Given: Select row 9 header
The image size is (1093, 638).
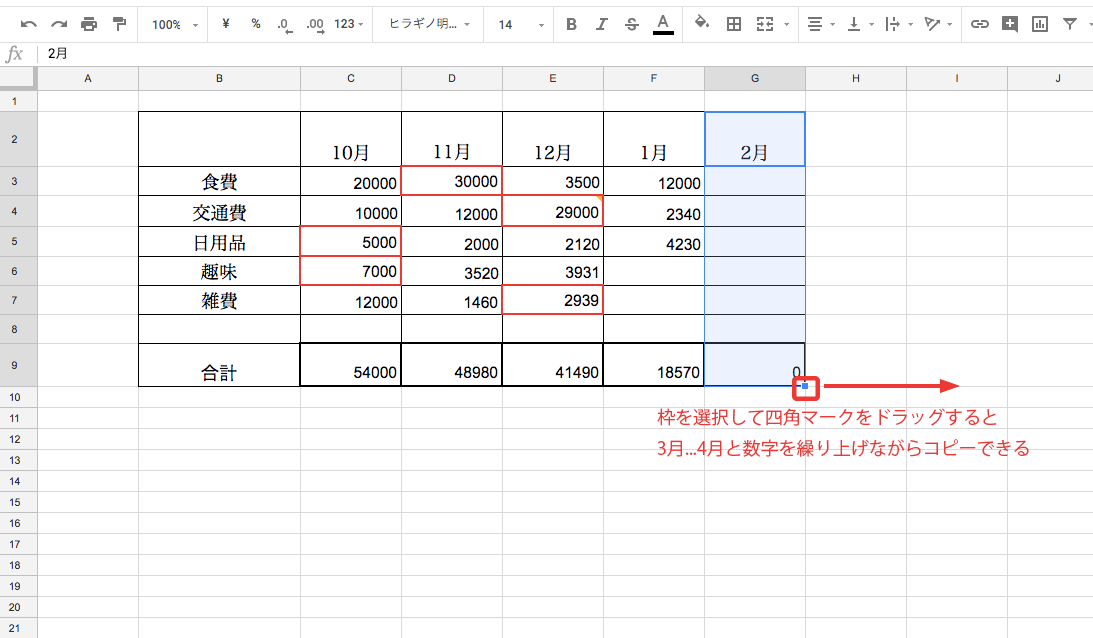Looking at the screenshot, I should (x=14, y=365).
